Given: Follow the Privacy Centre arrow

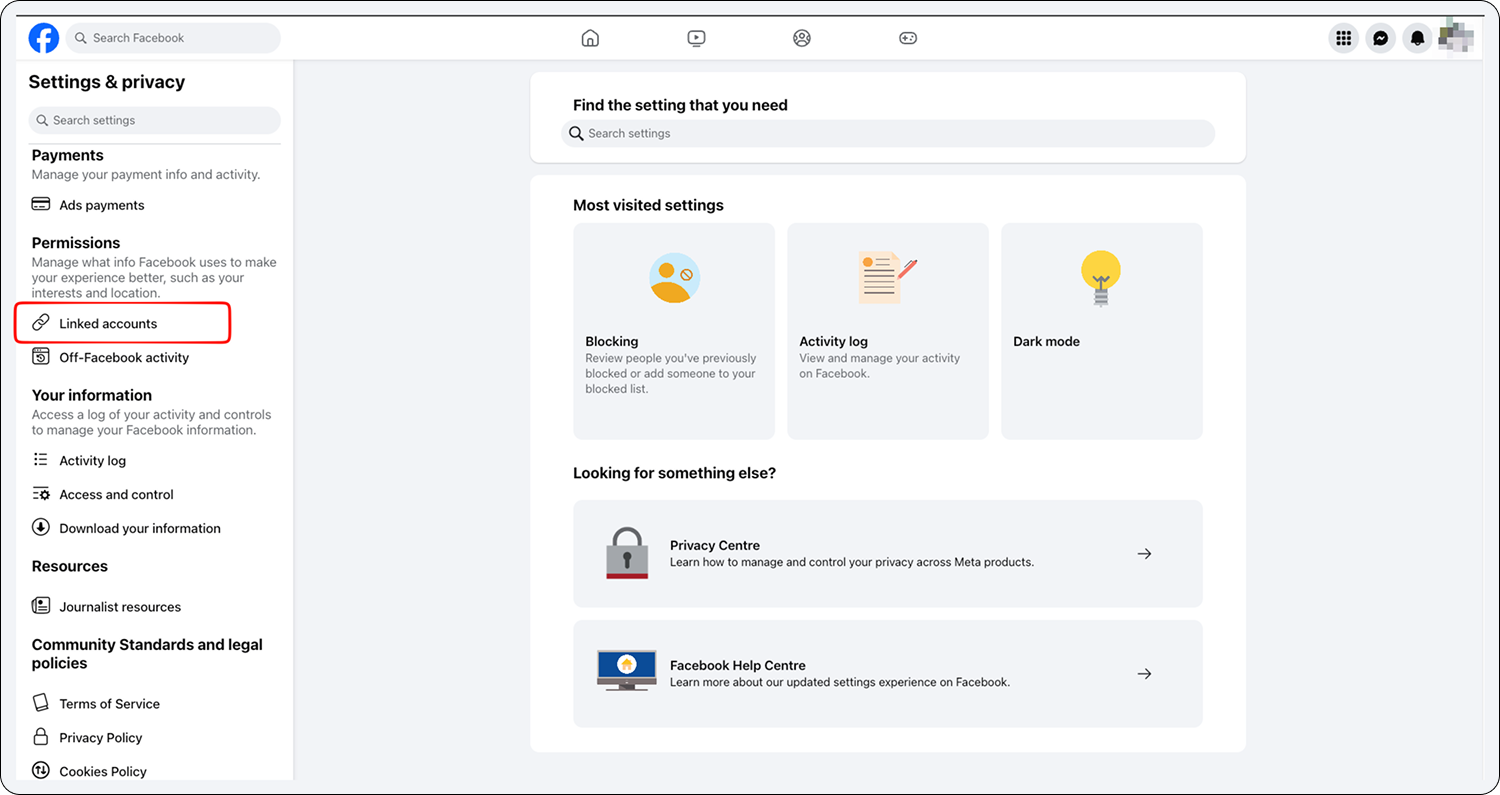Looking at the screenshot, I should click(x=1145, y=553).
